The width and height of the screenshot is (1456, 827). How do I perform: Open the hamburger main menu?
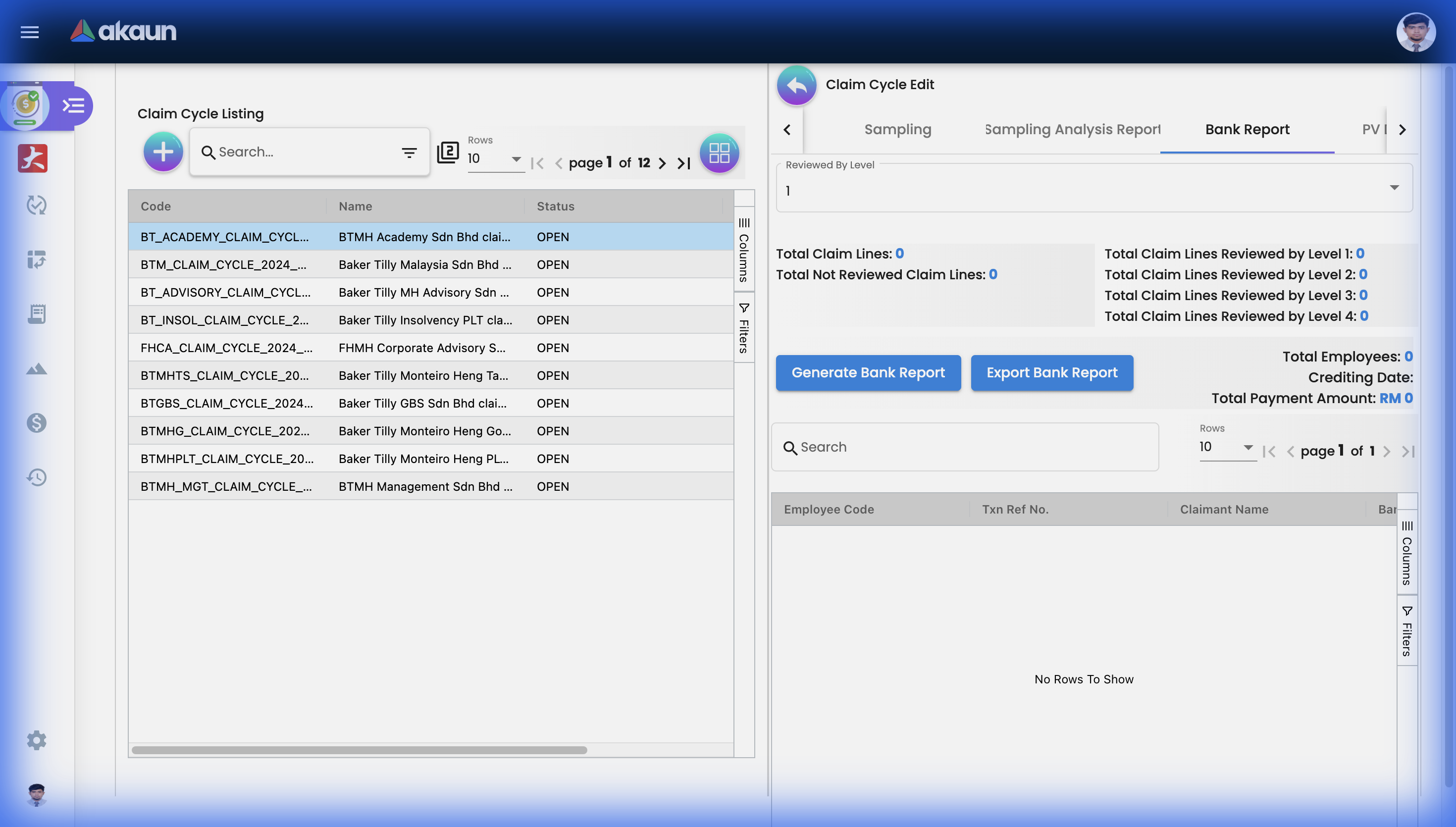point(30,32)
